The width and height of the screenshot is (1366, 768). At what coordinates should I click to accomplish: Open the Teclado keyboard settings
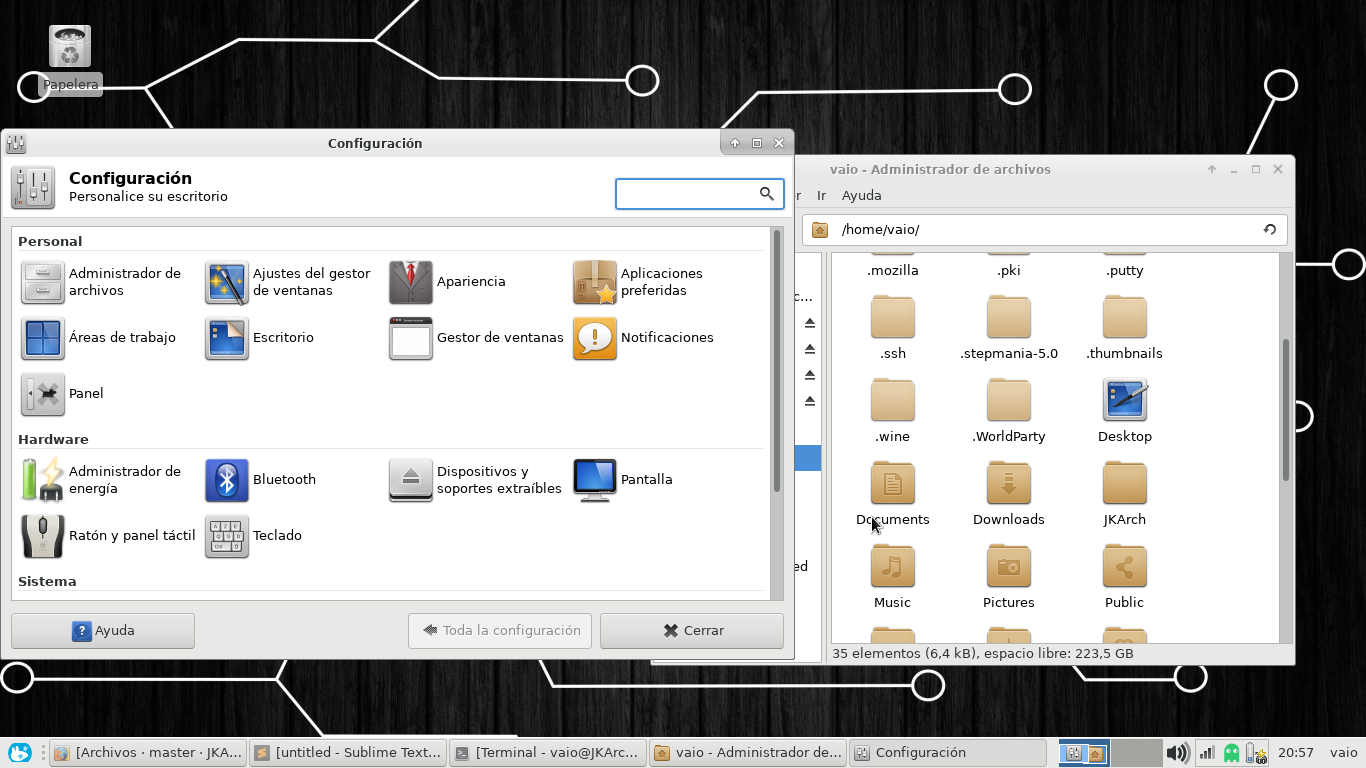coord(227,536)
